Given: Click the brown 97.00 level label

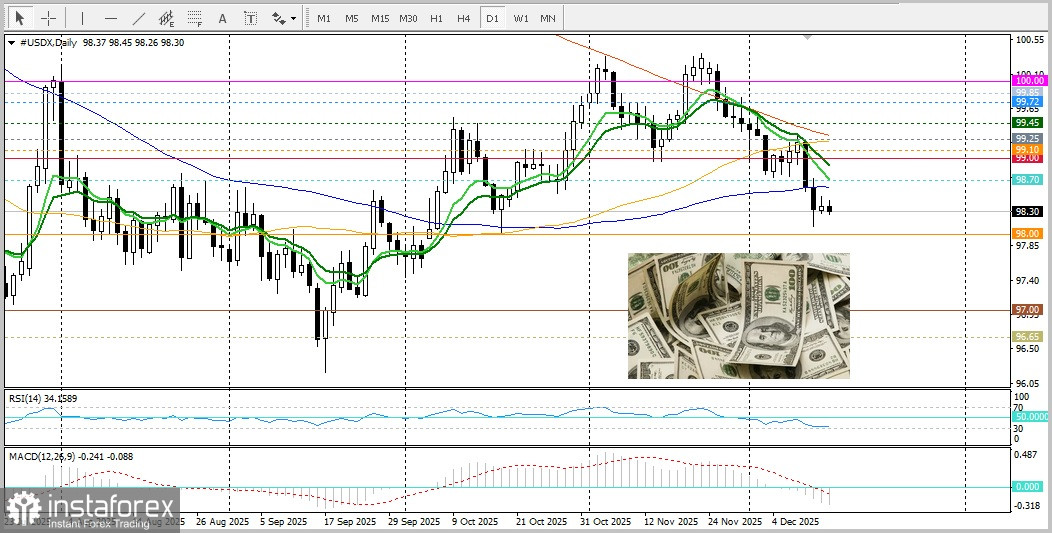Looking at the screenshot, I should (1027, 309).
